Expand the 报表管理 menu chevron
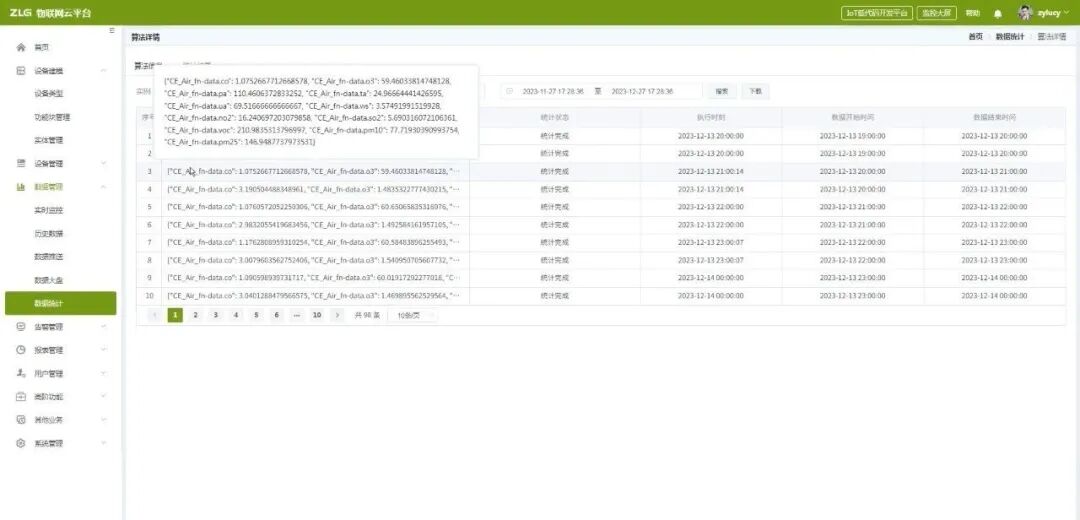The image size is (1080, 520). (x=103, y=350)
